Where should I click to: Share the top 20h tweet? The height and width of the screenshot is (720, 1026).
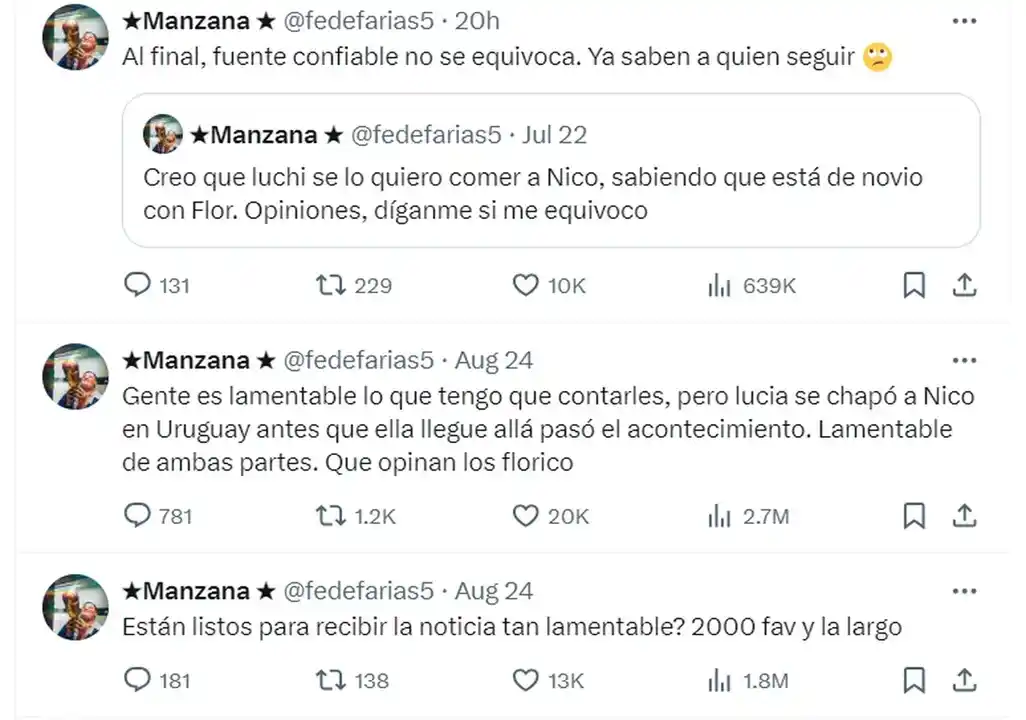(x=964, y=286)
